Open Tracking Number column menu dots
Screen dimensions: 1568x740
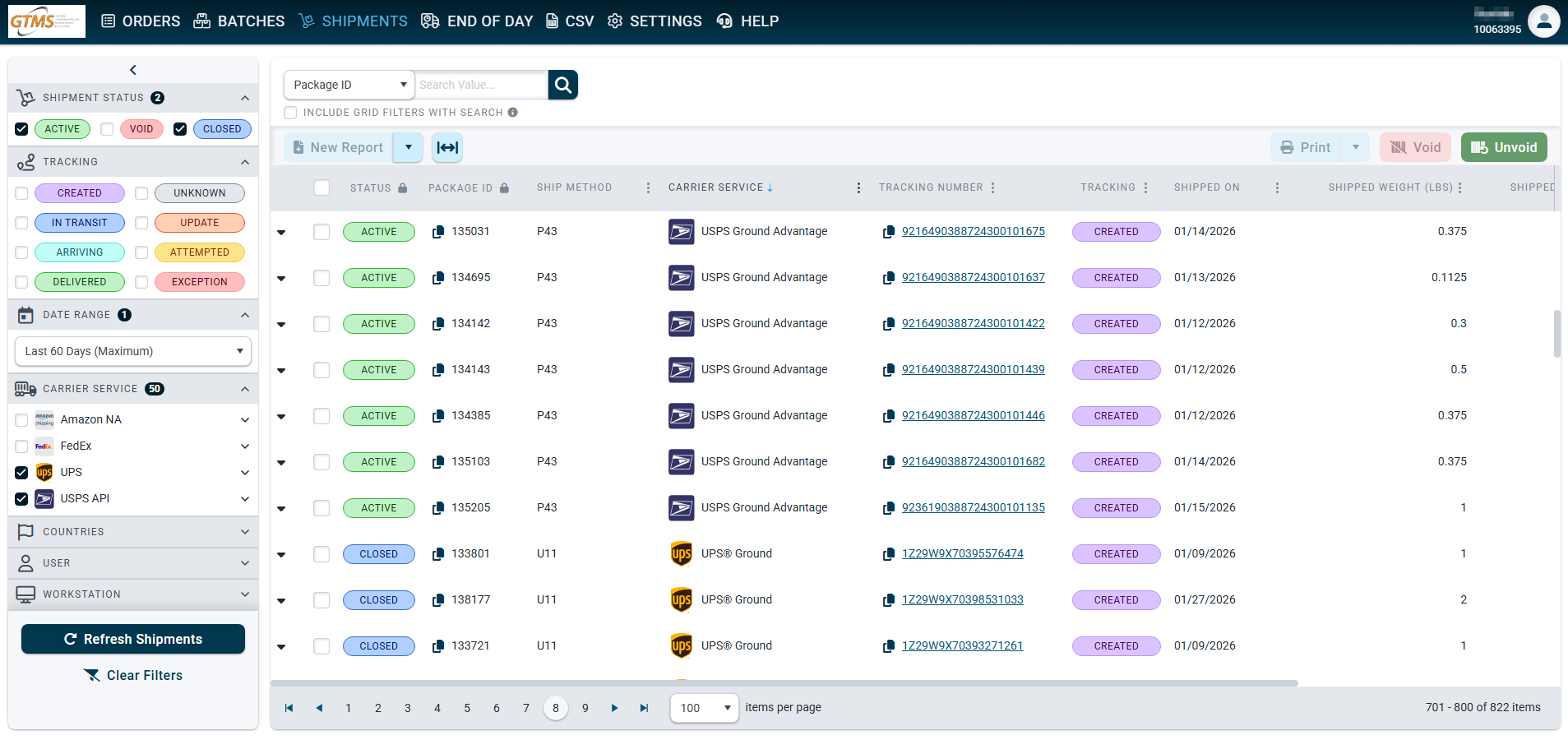coord(993,187)
